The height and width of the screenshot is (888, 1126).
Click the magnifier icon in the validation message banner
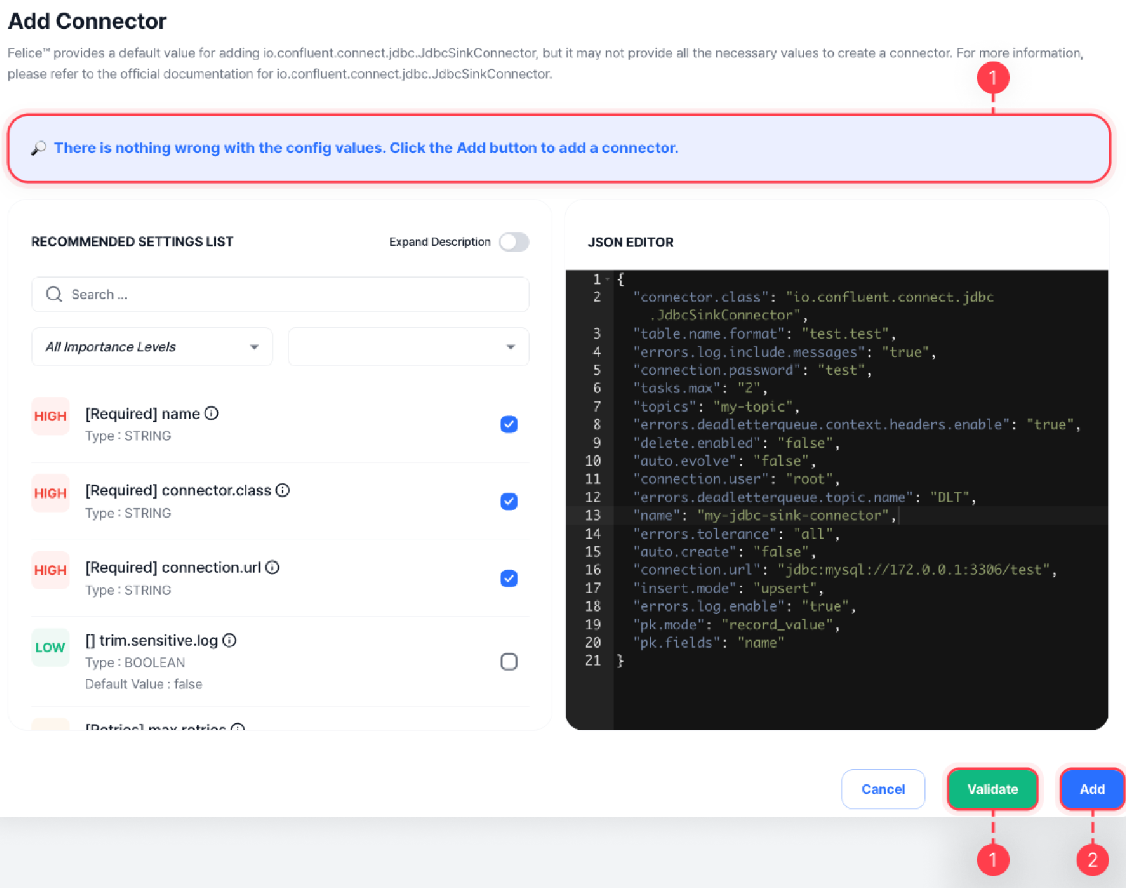point(37,147)
